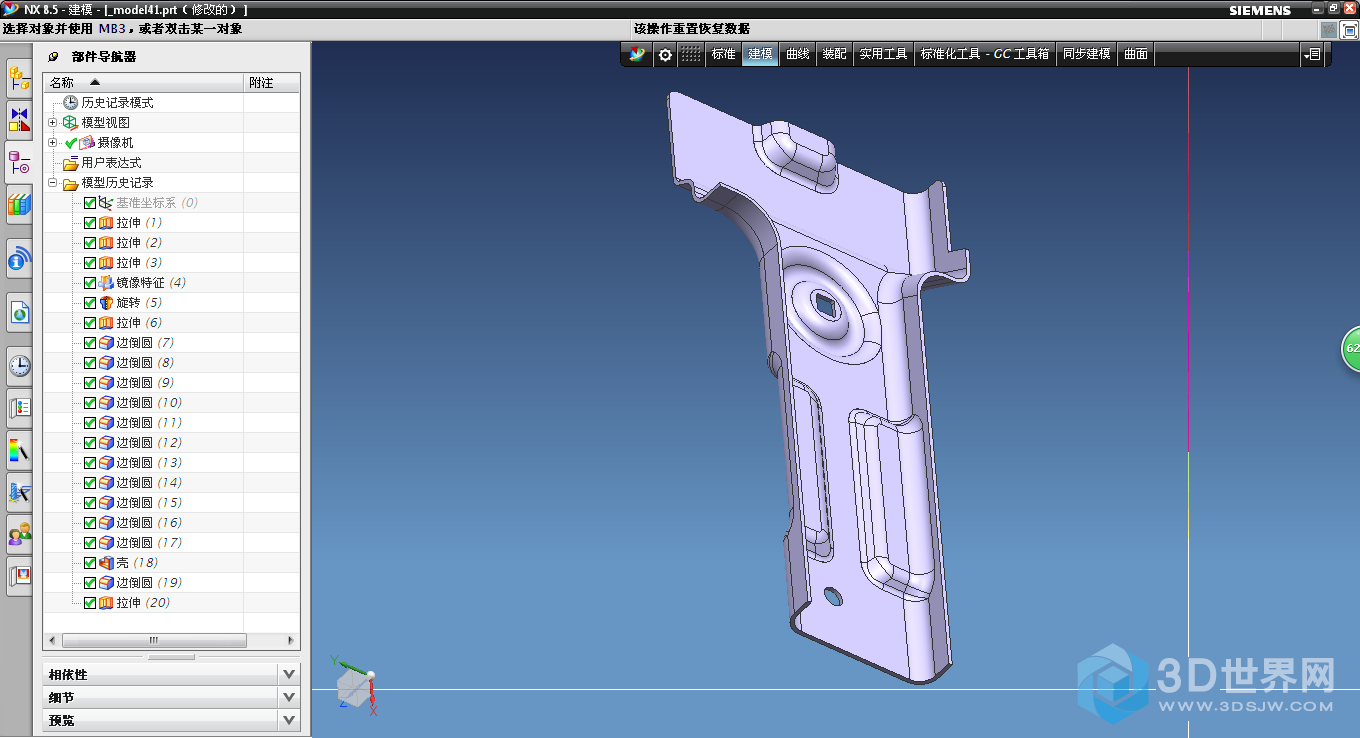1360x738 pixels.
Task: Open the Manufacturing Wizards sidebar tab
Action: (19, 492)
